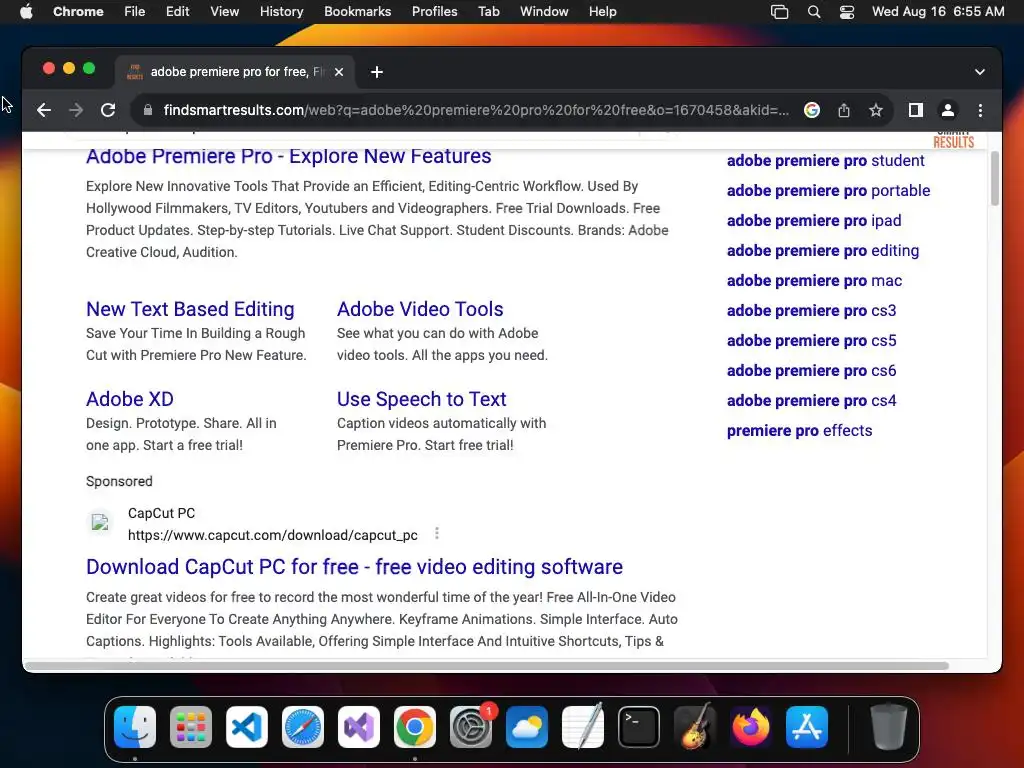Select adobe premiere pro cs4 suggestion
The image size is (1024, 768).
coord(811,401)
